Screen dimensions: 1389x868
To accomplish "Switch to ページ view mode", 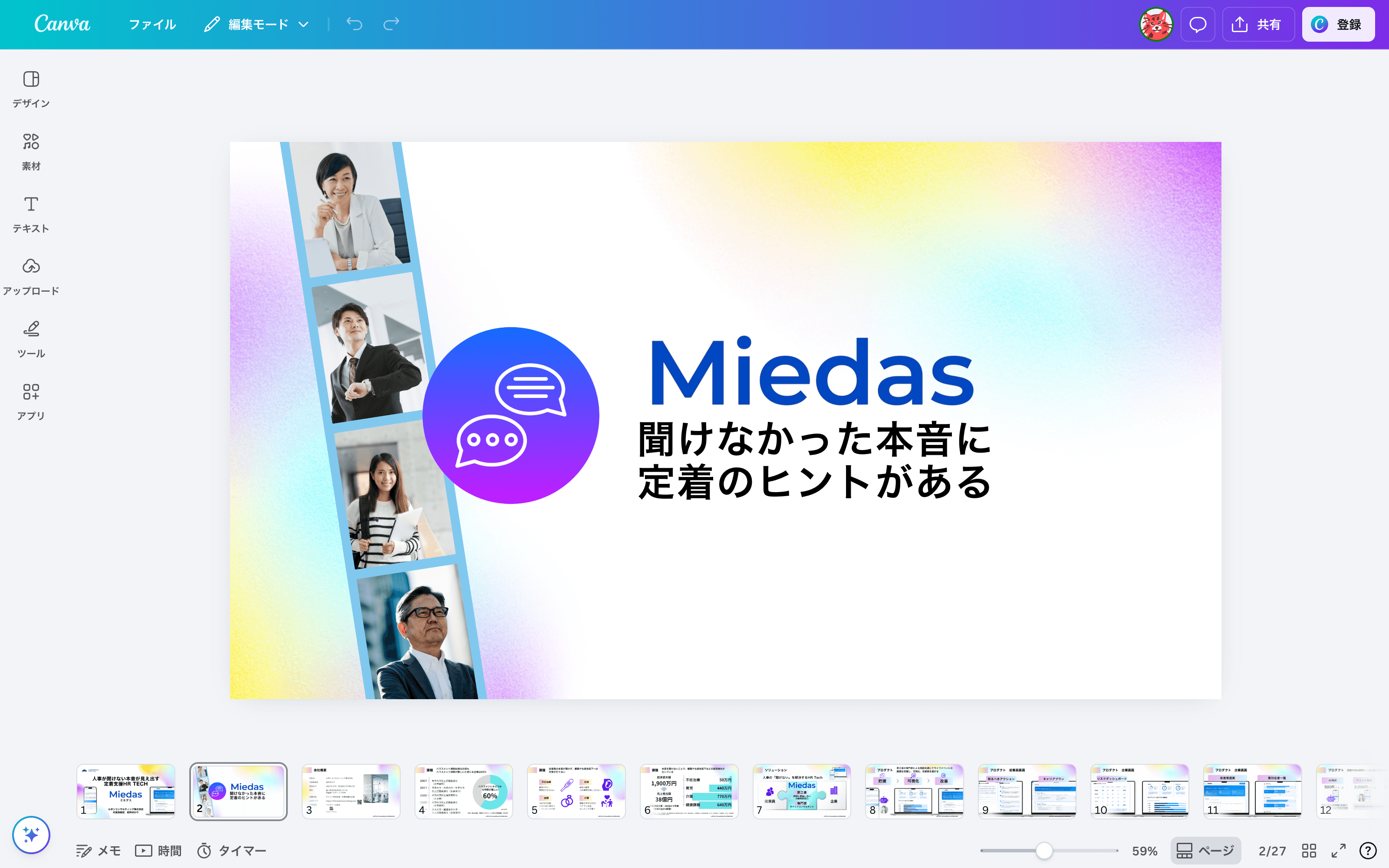I will tap(1206, 851).
